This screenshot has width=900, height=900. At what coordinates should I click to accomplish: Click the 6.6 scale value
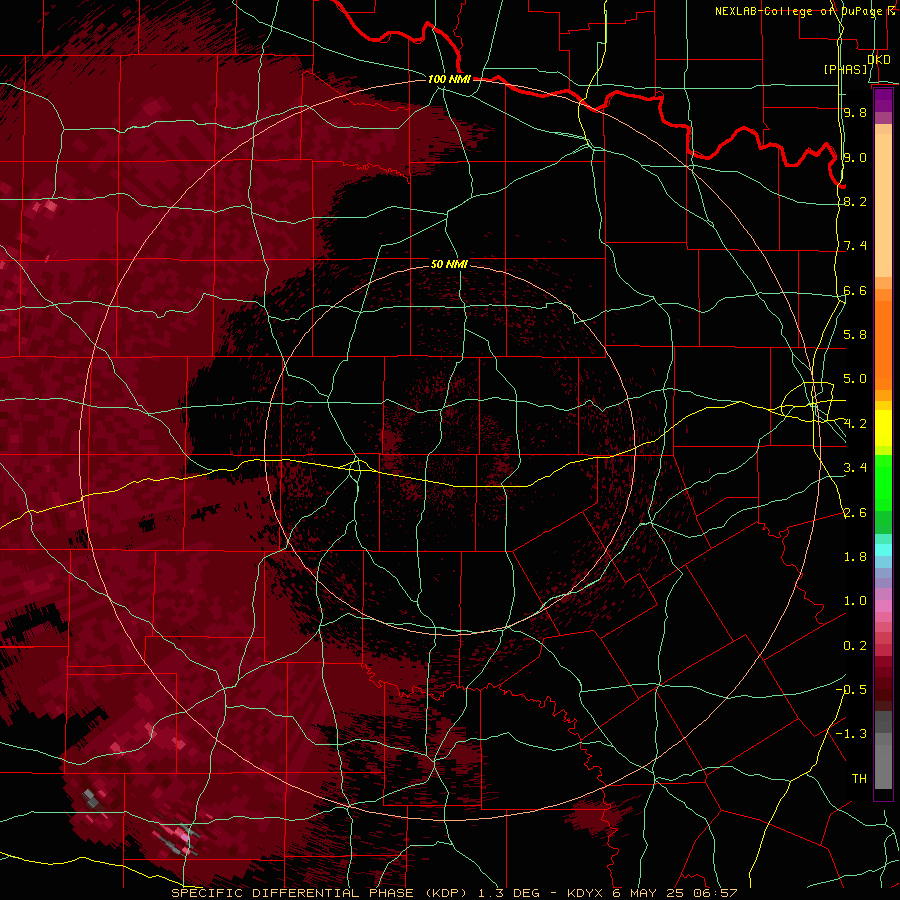855,290
